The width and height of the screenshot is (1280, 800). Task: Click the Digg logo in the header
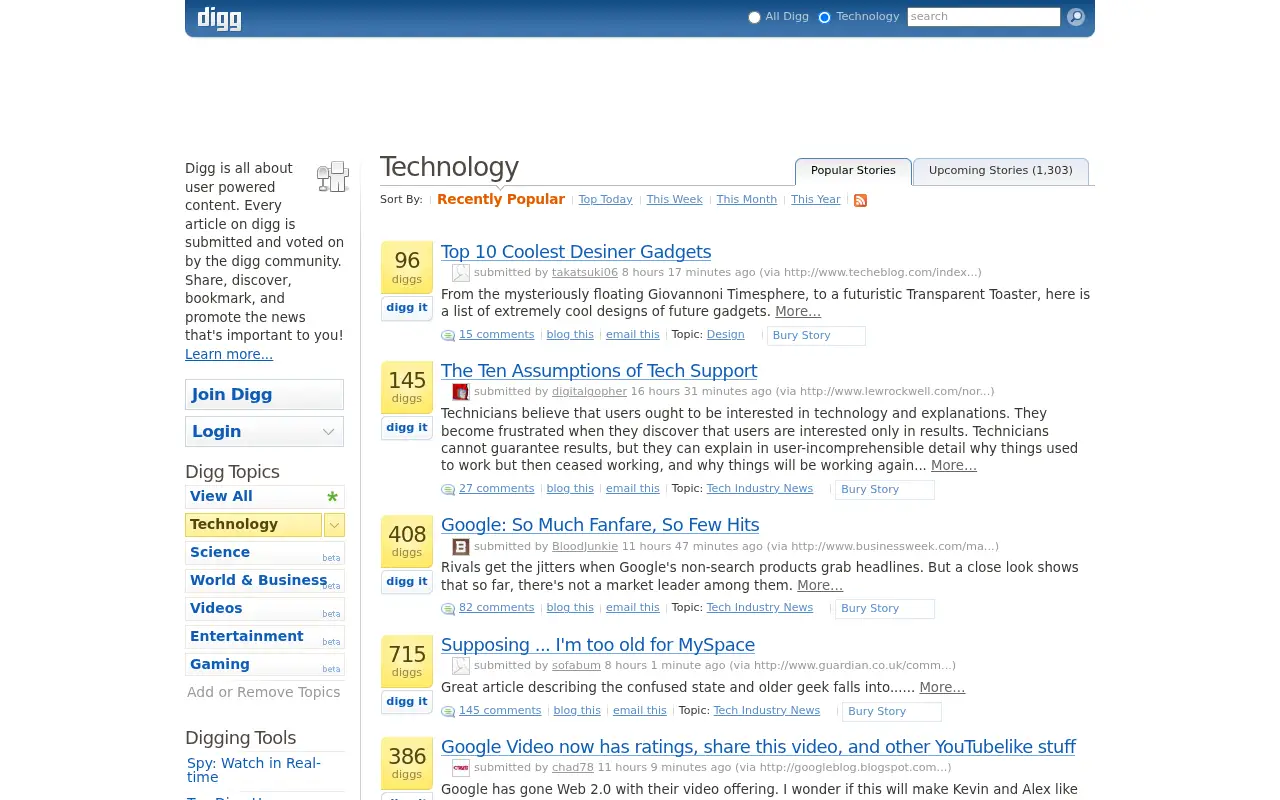click(219, 18)
